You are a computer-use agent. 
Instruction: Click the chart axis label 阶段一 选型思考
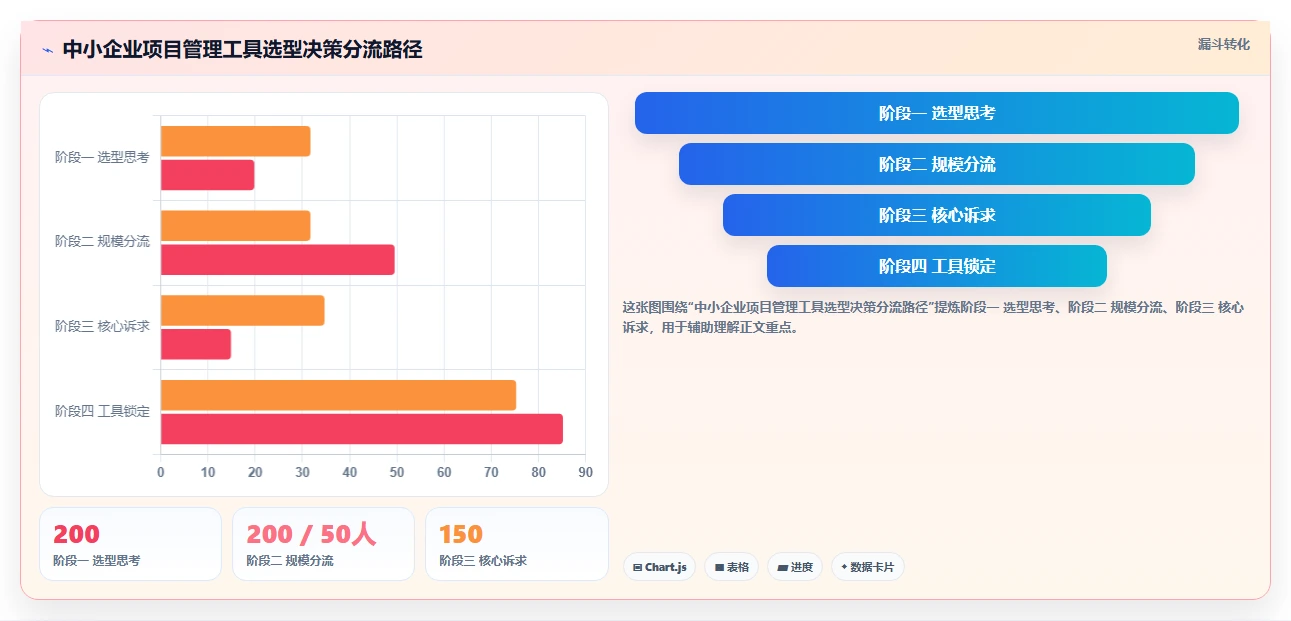pyautogui.click(x=102, y=157)
